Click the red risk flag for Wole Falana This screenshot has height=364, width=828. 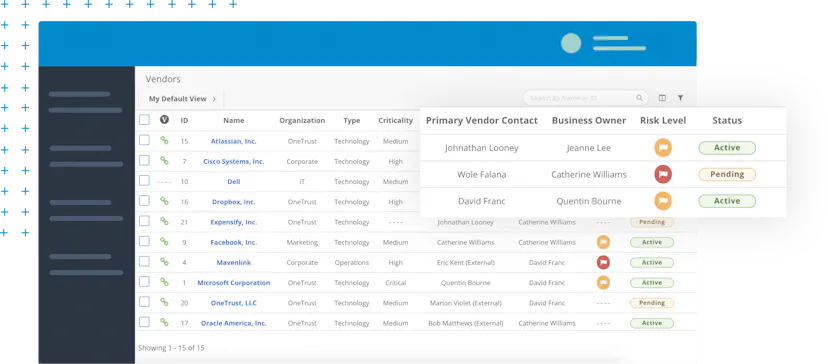(x=663, y=174)
